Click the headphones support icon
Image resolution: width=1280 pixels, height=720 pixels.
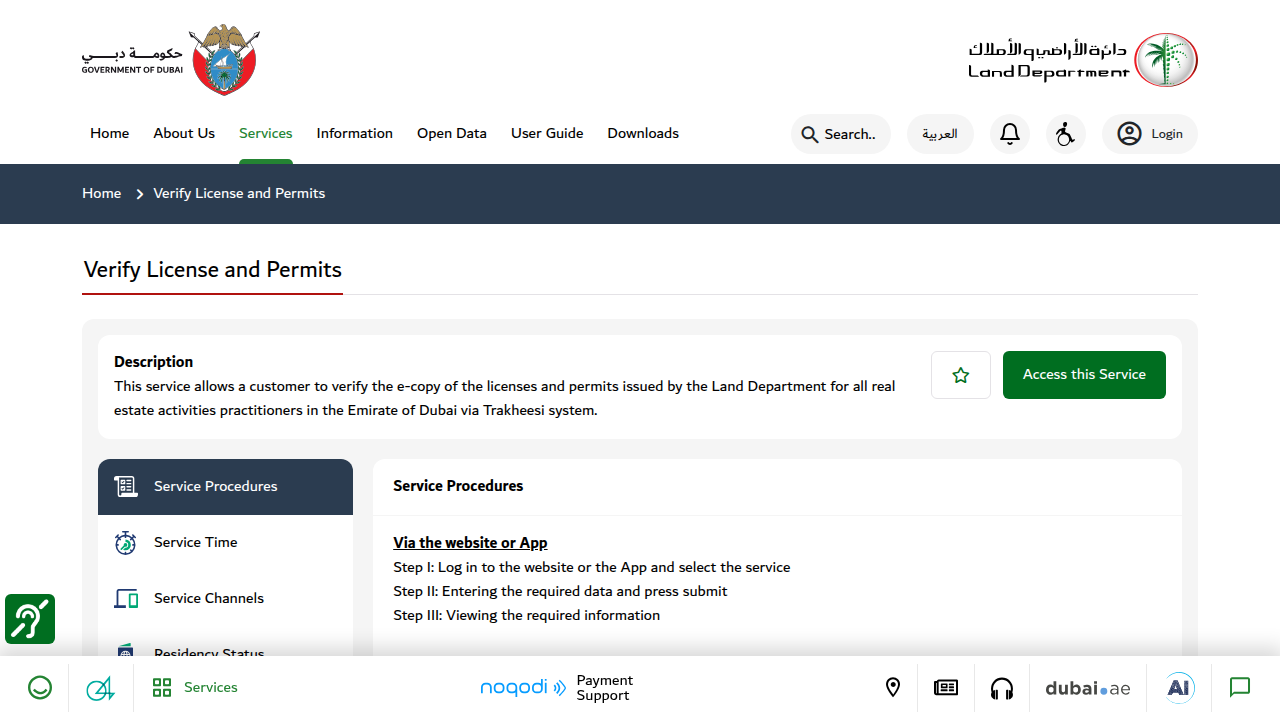click(1002, 688)
